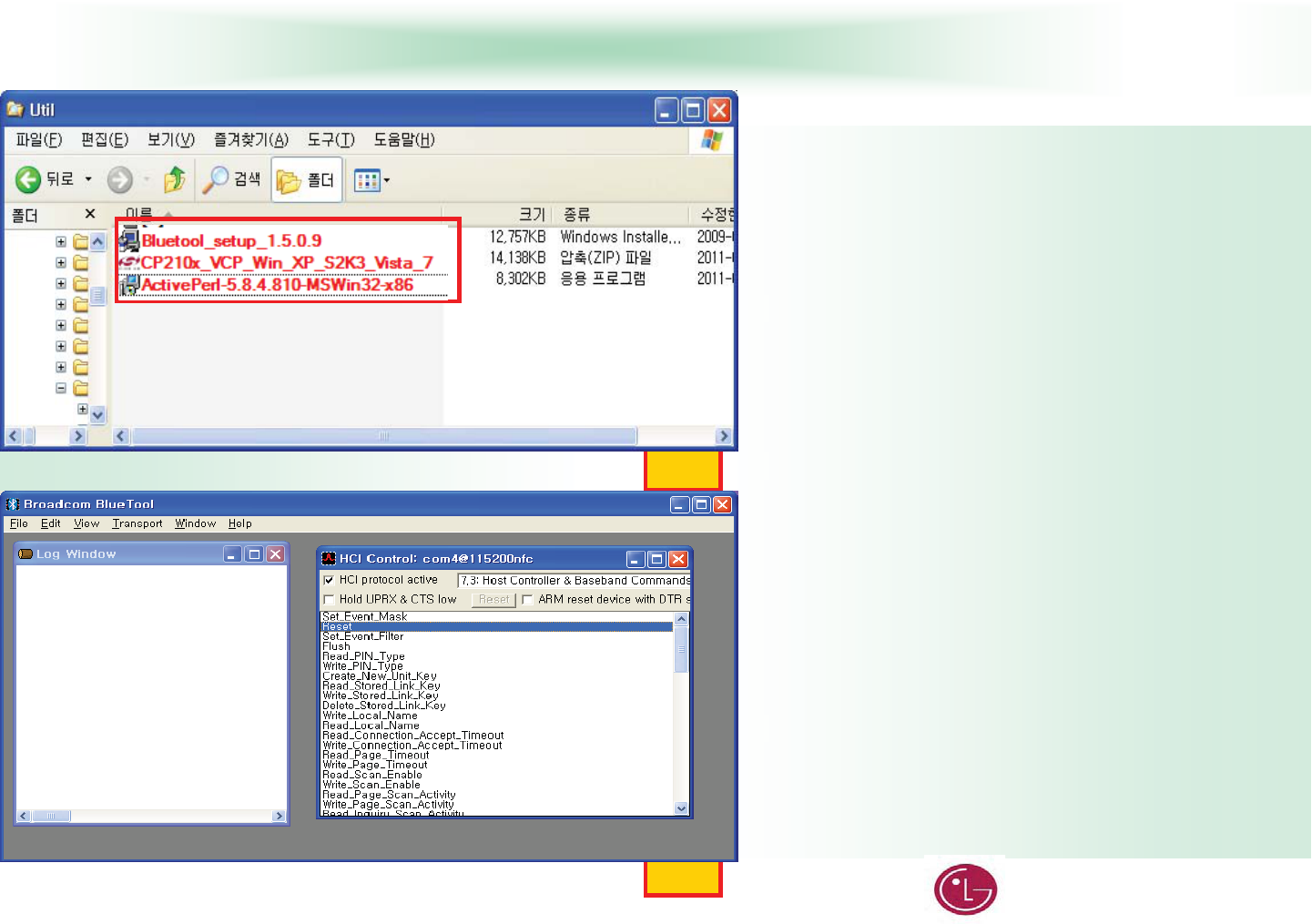Image resolution: width=1312 pixels, height=924 pixels.
Task: Open the 도움말(H) menu
Action: click(404, 139)
